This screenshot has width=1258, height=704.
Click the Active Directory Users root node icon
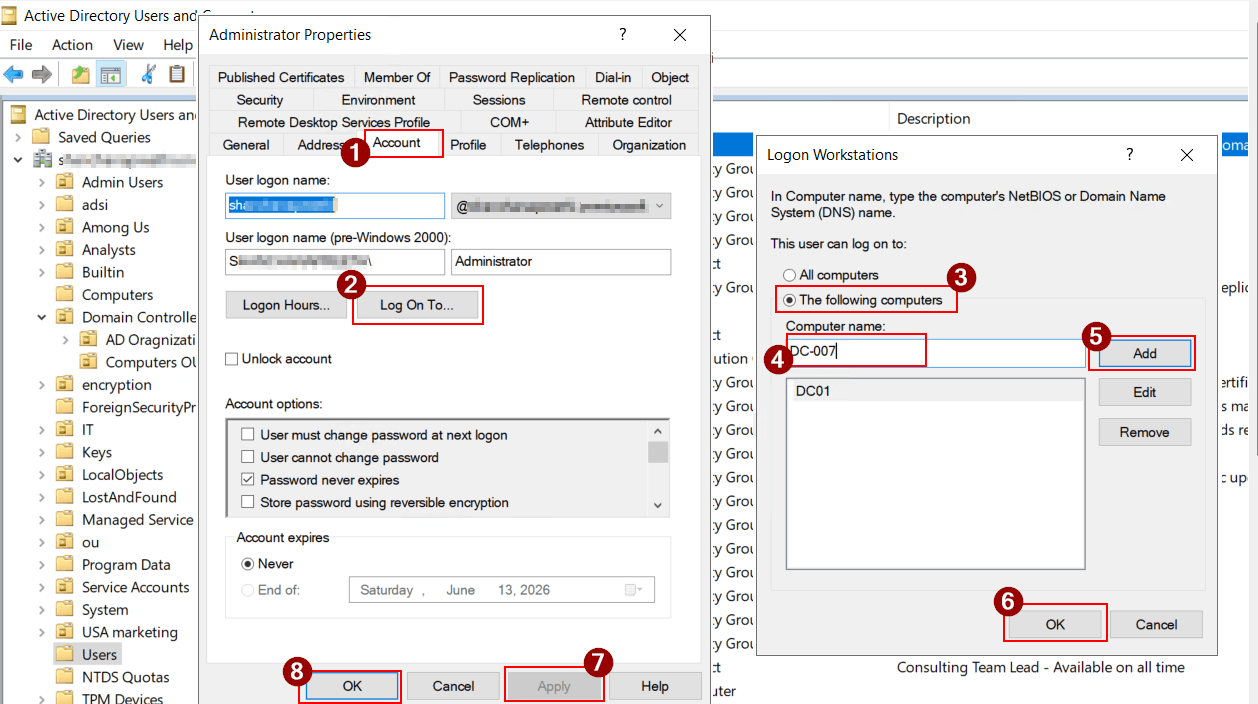tap(18, 115)
